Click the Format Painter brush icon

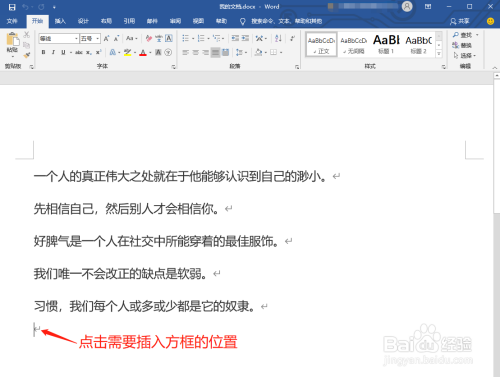pos(27,55)
